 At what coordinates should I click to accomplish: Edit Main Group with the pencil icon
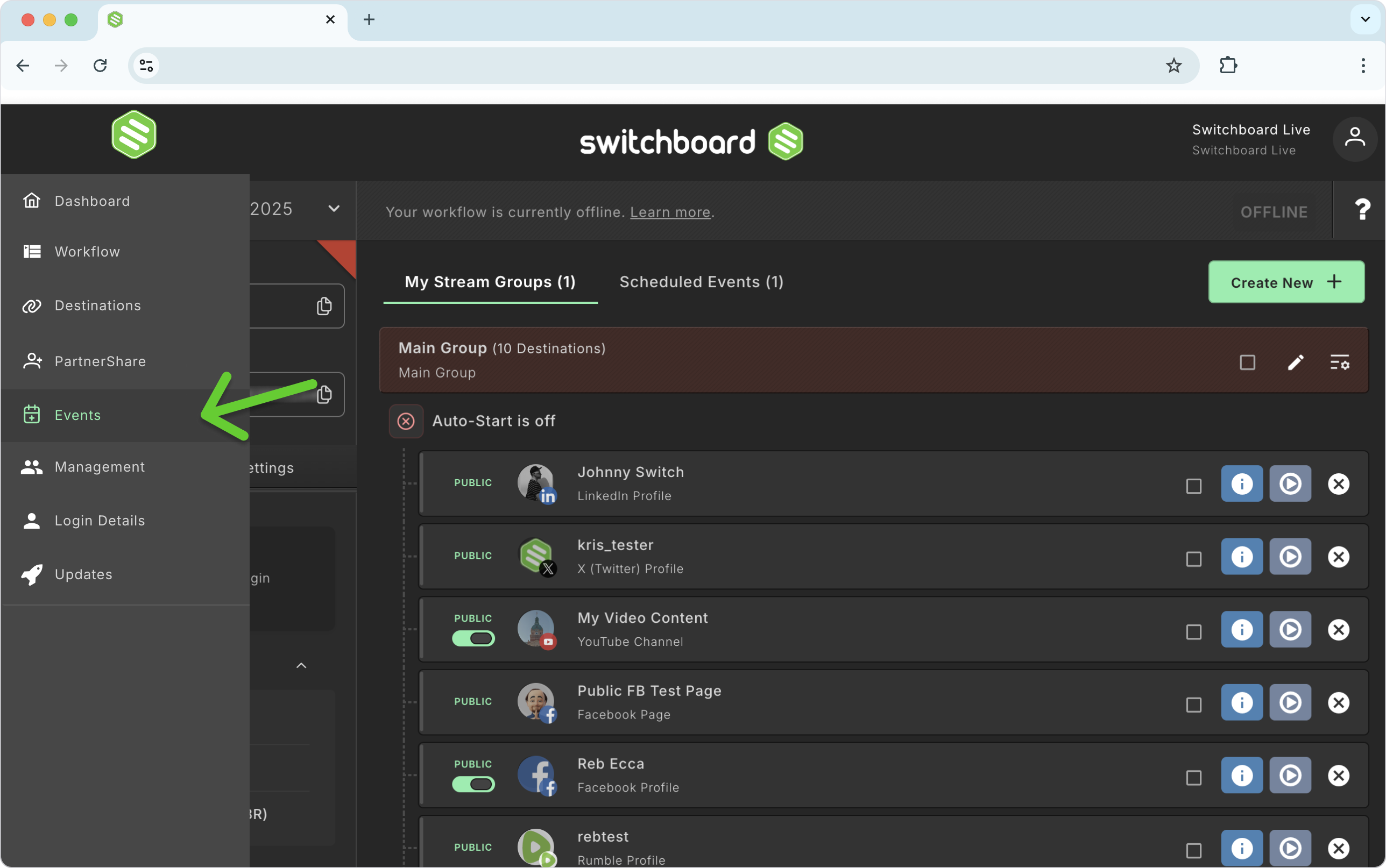pos(1295,362)
